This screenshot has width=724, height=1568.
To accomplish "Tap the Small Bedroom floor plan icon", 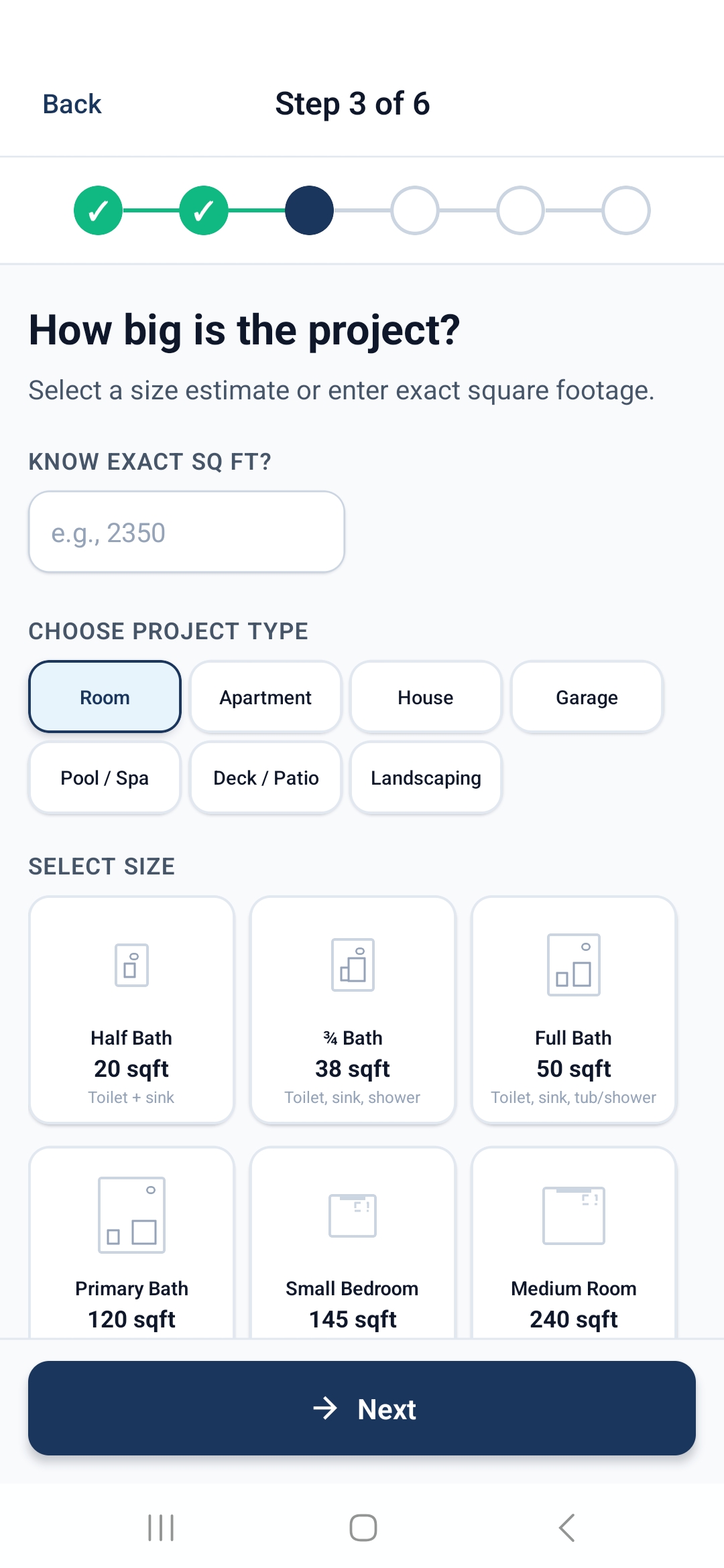I will tap(353, 1215).
